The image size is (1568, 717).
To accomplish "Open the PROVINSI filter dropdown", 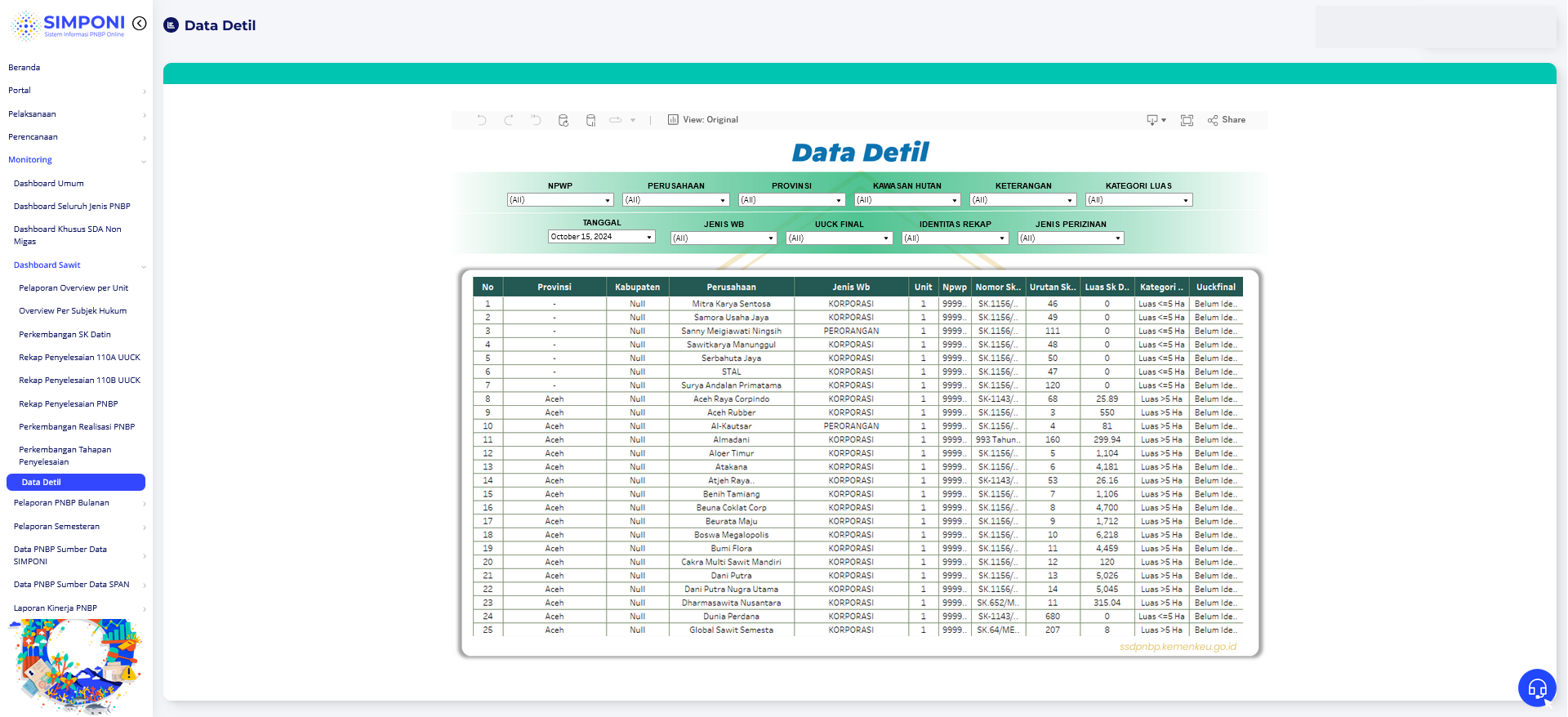I will tap(791, 200).
